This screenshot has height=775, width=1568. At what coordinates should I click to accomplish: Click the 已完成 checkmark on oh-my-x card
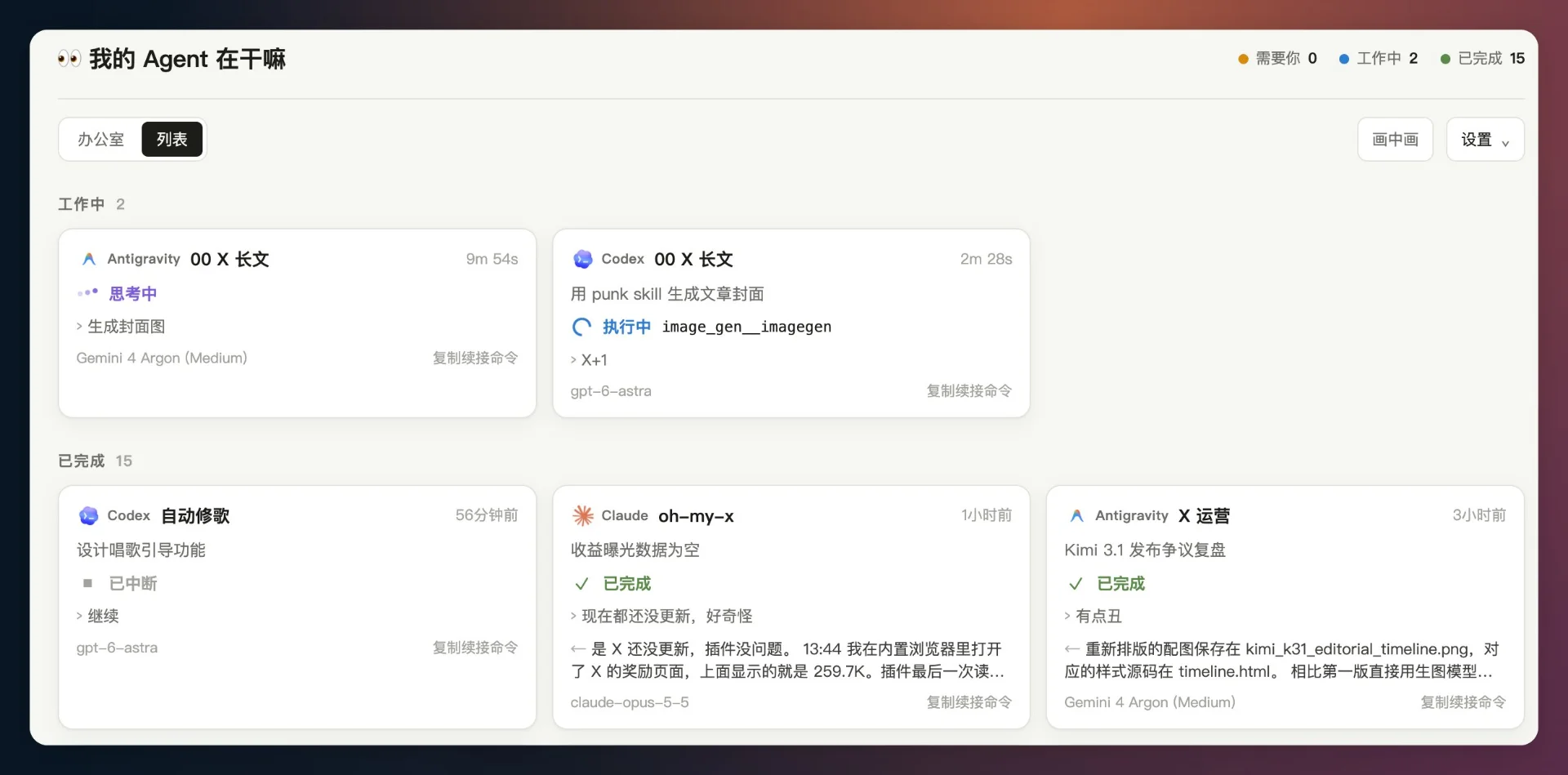(581, 584)
